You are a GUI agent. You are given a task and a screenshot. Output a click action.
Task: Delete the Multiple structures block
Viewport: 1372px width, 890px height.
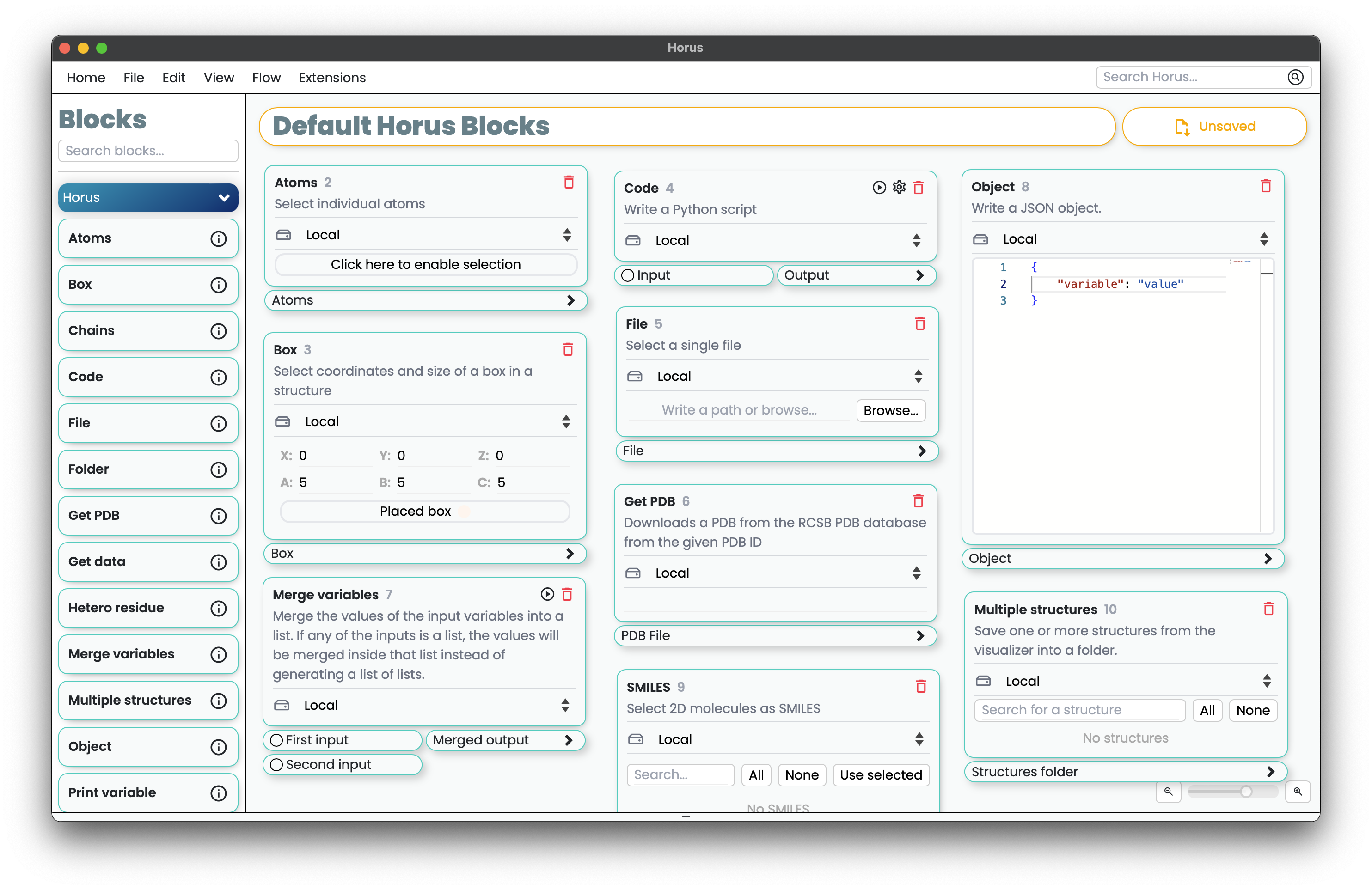pos(1268,610)
